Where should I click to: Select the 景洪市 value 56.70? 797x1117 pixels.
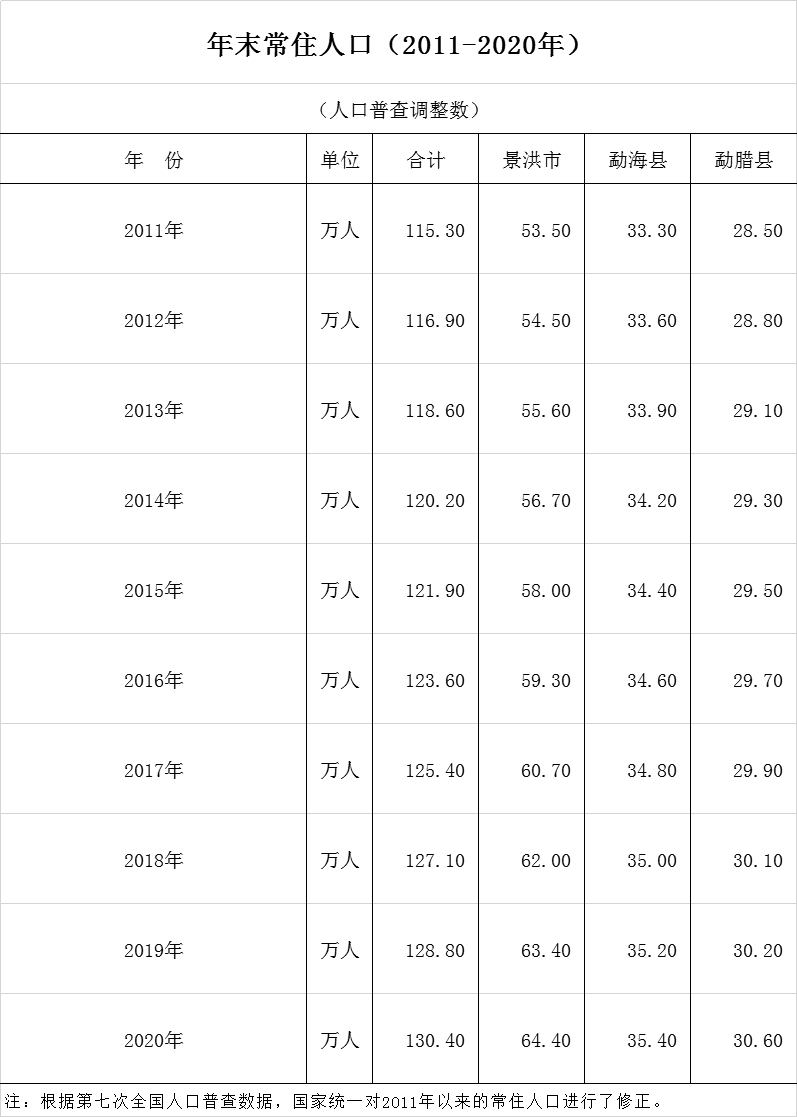pos(546,501)
